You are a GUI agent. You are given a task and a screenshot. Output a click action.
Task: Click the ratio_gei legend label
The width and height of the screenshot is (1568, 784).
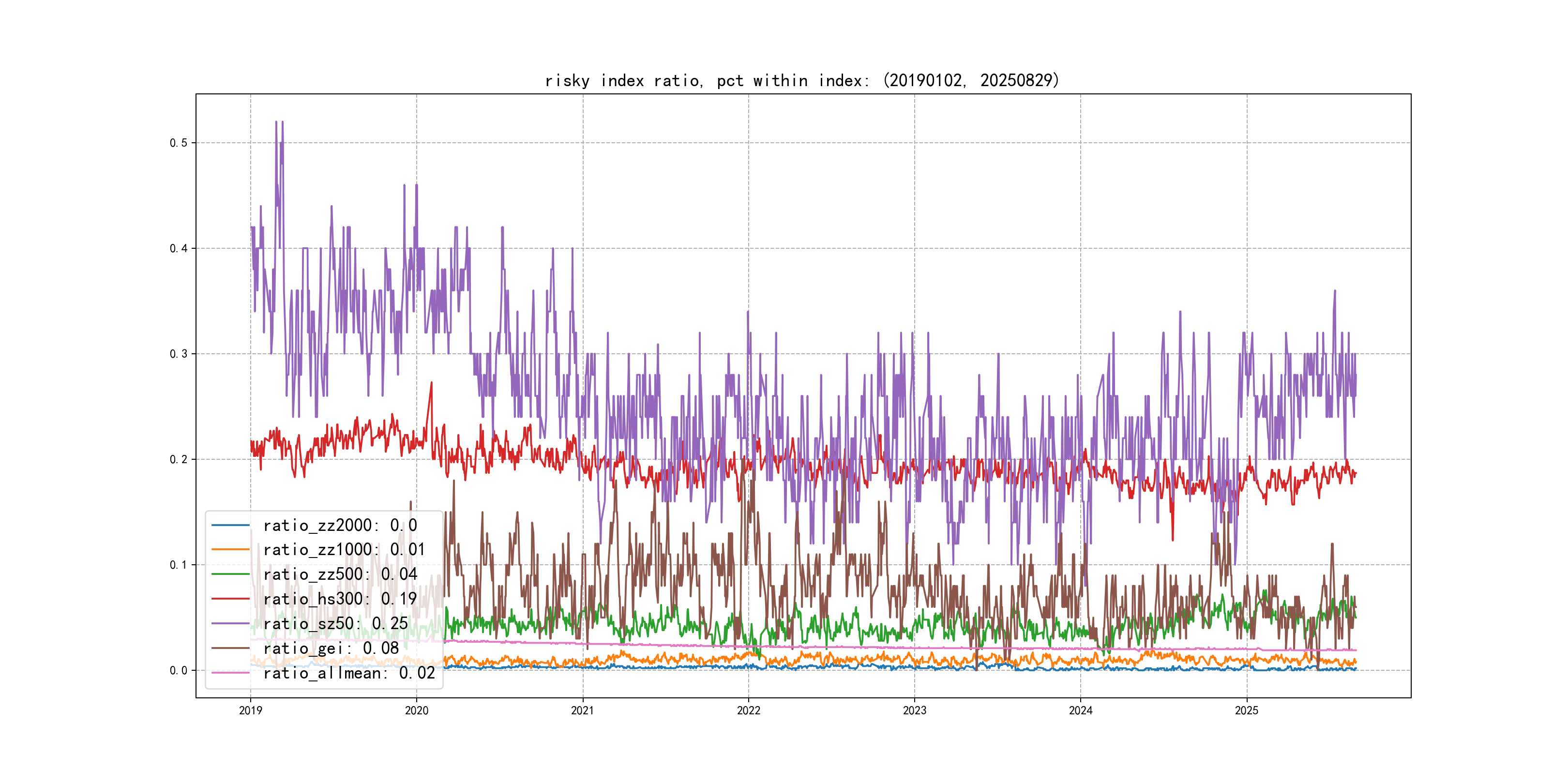(331, 648)
